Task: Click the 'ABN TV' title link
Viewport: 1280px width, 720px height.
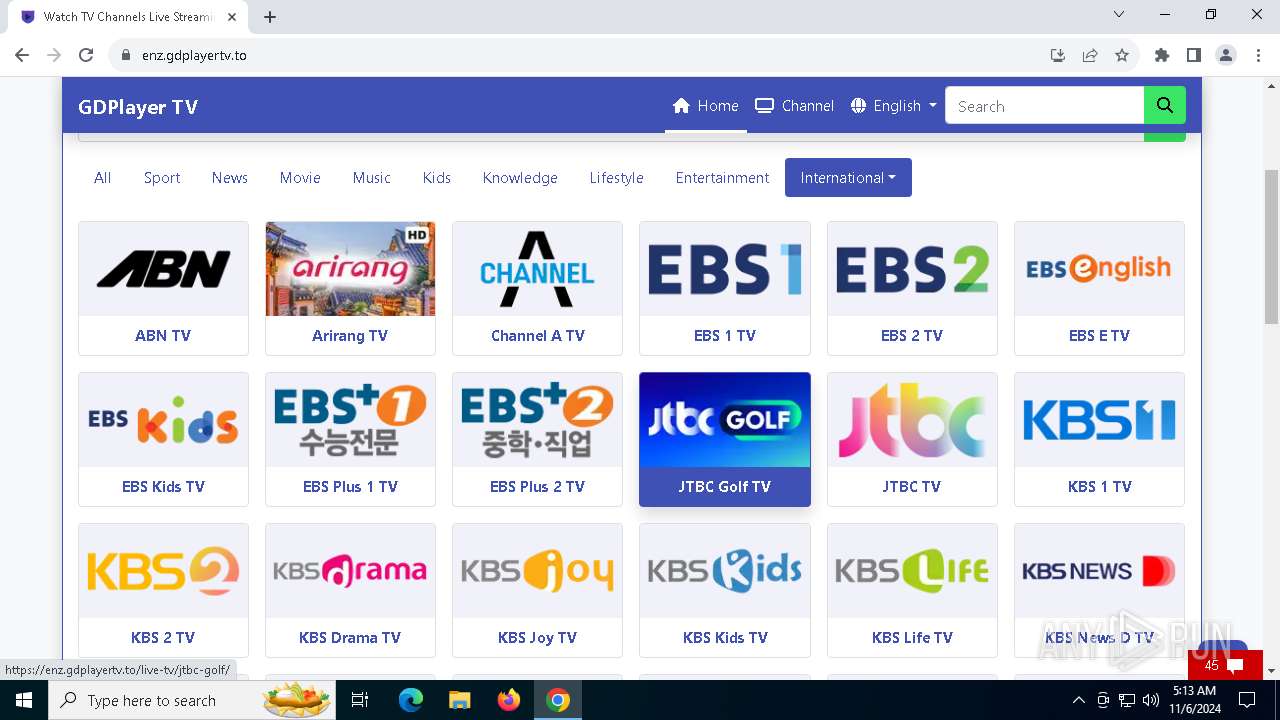Action: 163,336
